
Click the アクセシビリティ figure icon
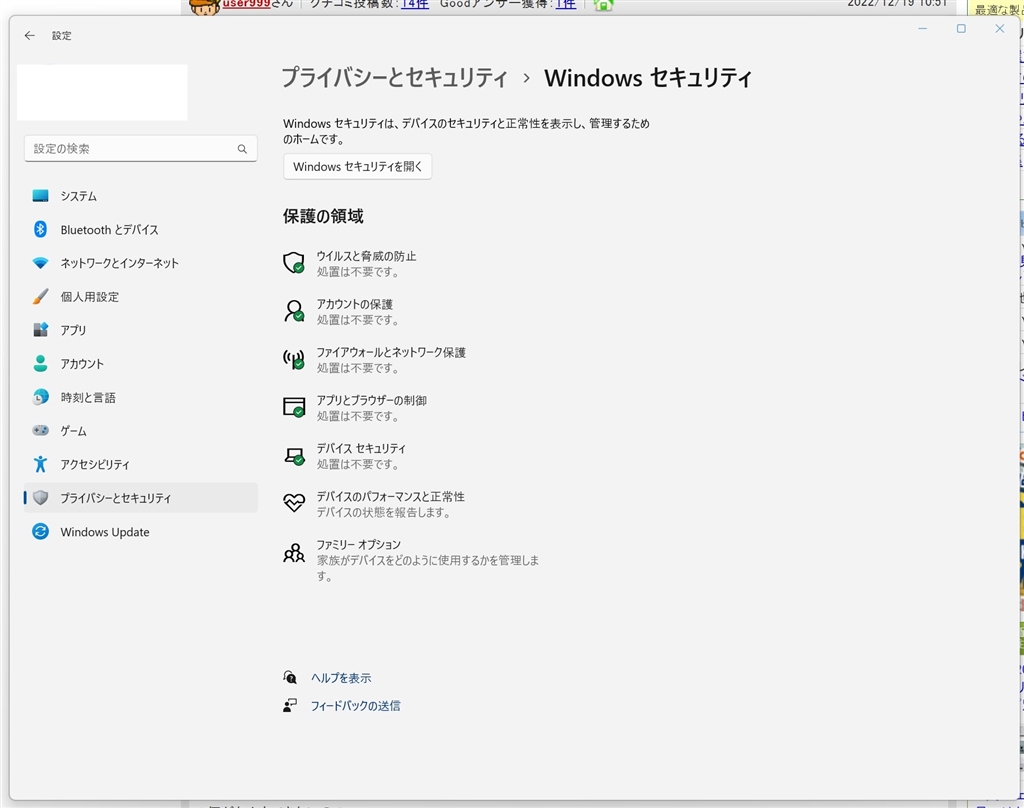click(x=40, y=464)
